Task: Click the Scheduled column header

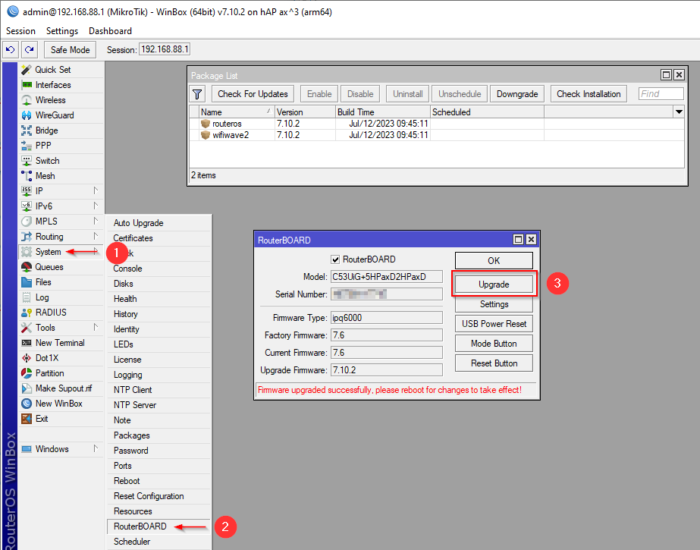Action: point(487,112)
